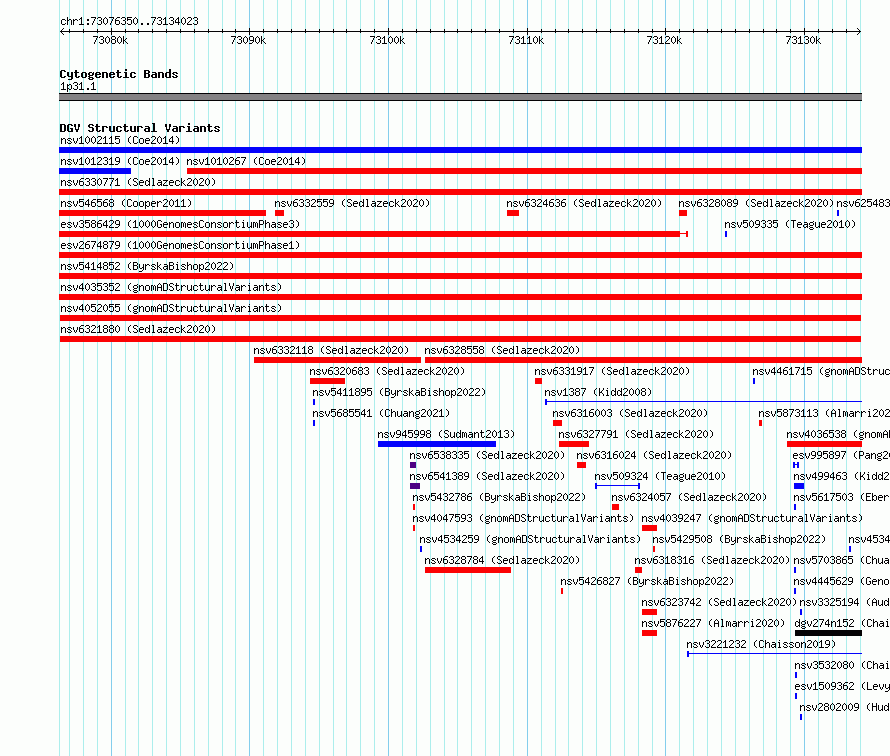Click nsv6330771 (Sedlazeck2020) label

(138, 182)
